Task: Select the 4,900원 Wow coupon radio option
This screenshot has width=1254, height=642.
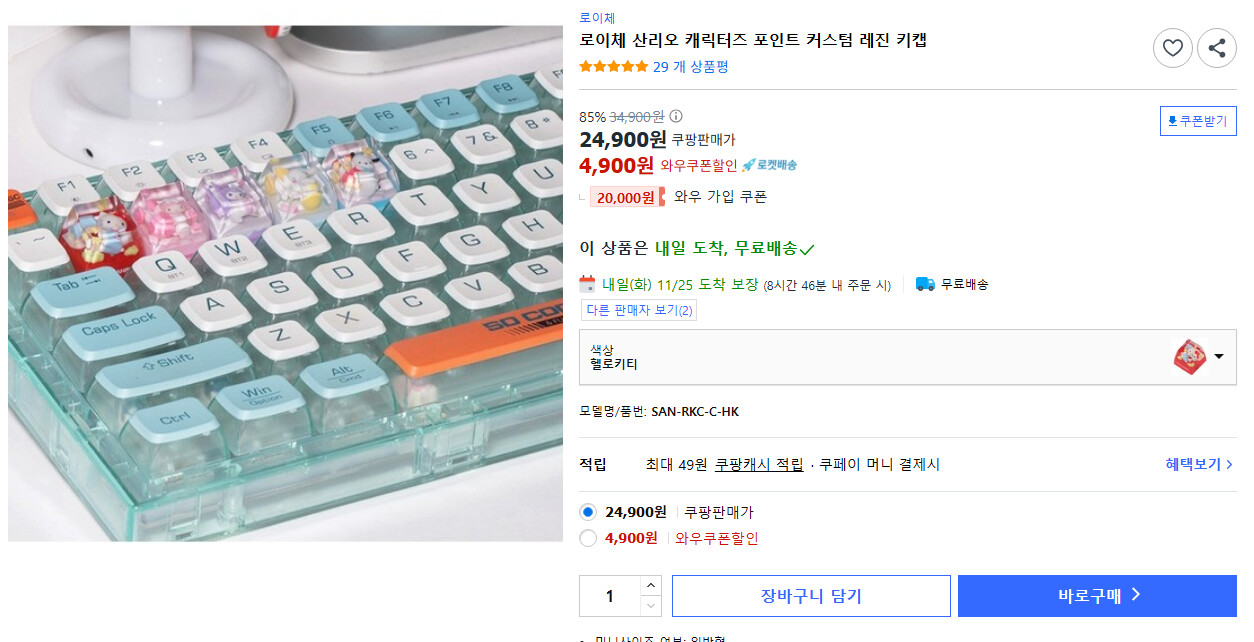Action: pos(588,538)
